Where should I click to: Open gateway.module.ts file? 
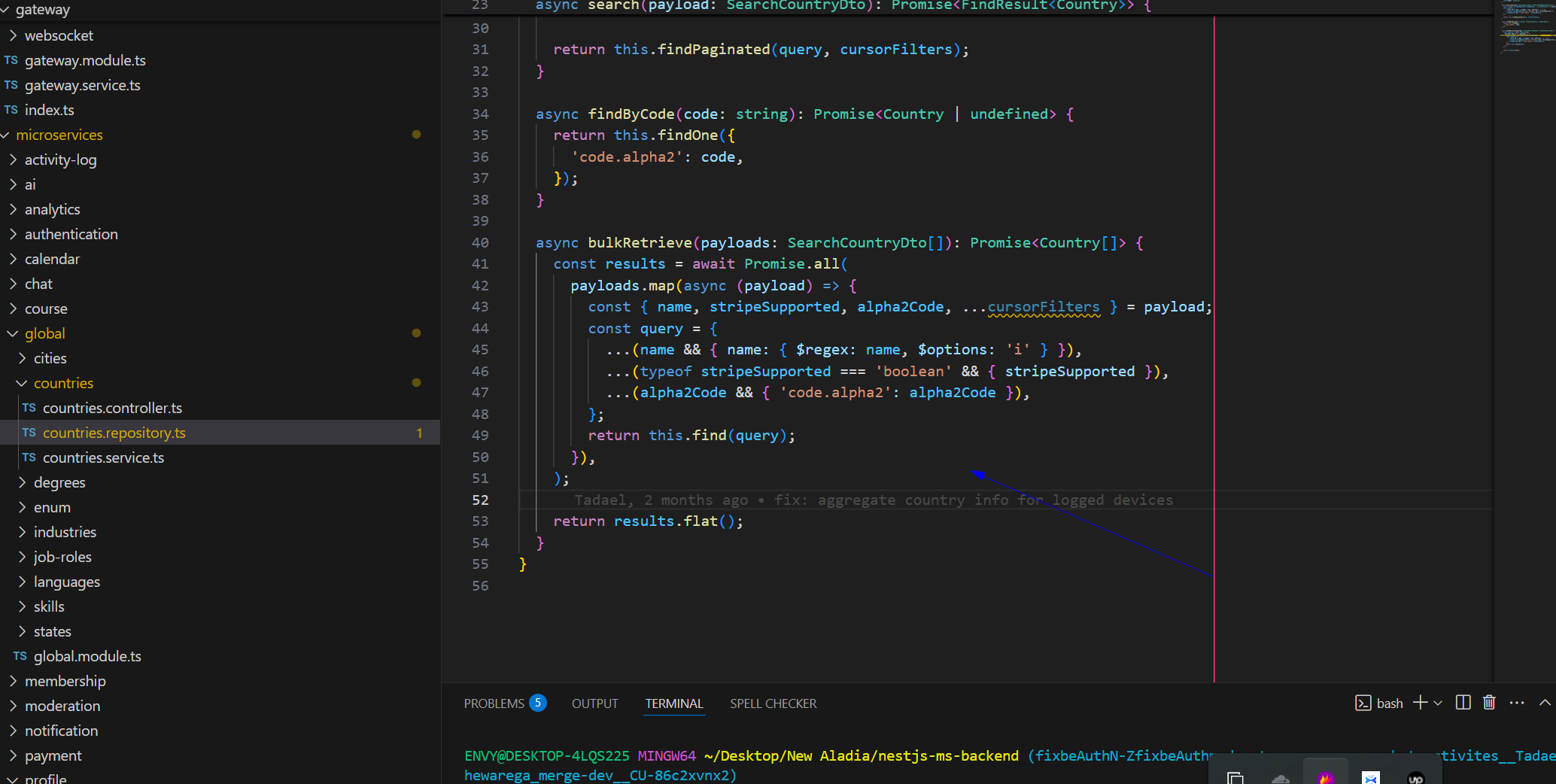click(85, 60)
